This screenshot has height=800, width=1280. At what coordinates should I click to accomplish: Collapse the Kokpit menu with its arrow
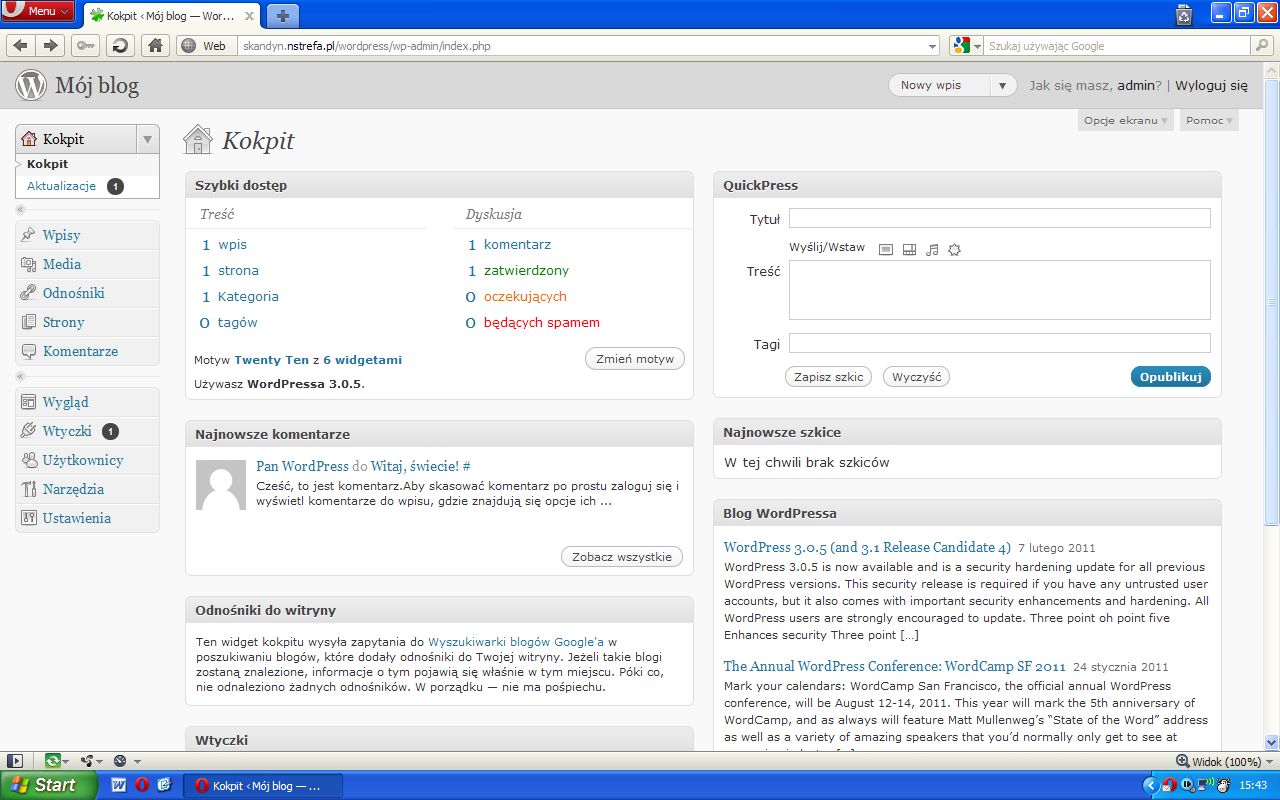pos(147,139)
